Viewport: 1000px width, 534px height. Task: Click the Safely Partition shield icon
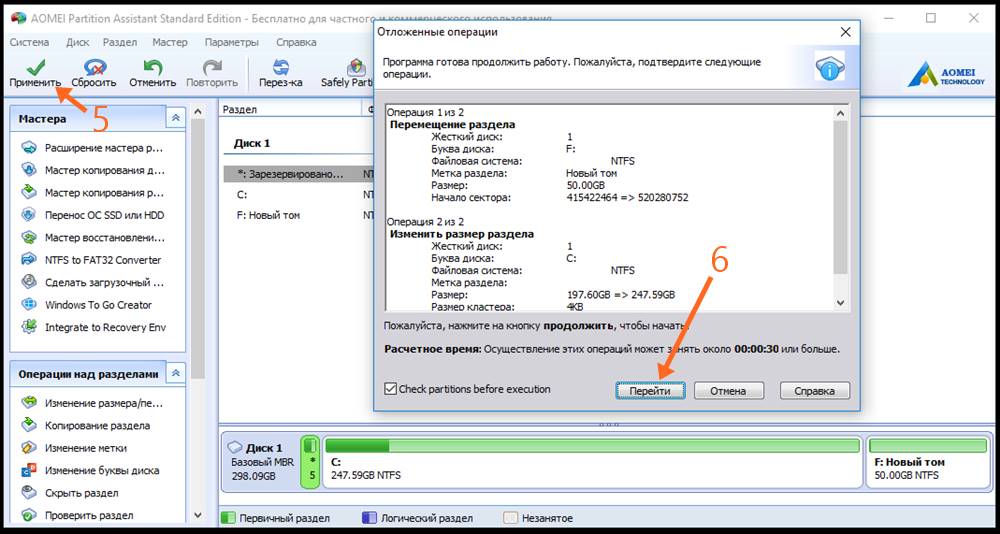[x=357, y=66]
